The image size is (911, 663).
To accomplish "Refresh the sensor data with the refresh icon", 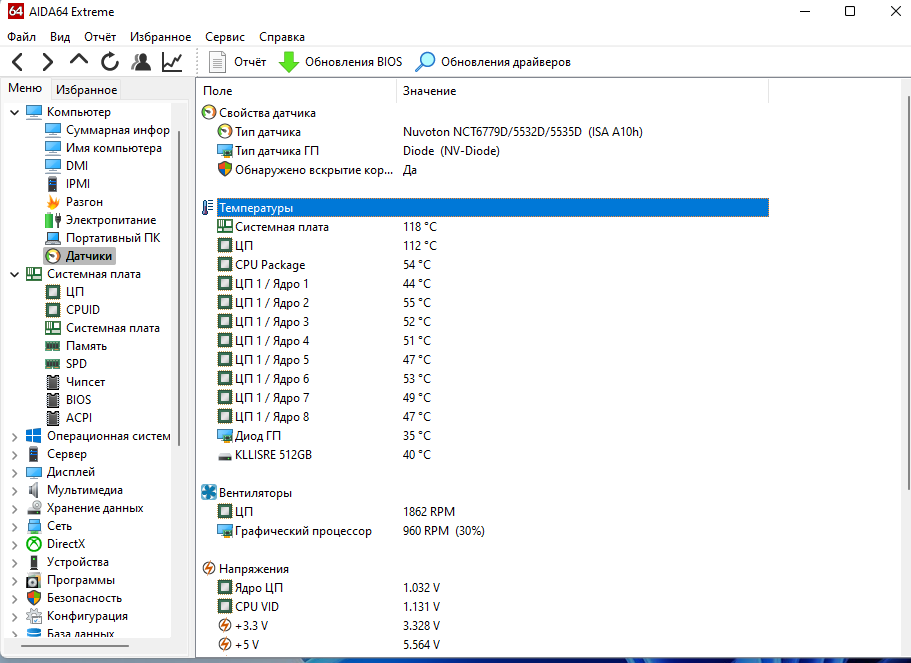I will pyautogui.click(x=110, y=62).
